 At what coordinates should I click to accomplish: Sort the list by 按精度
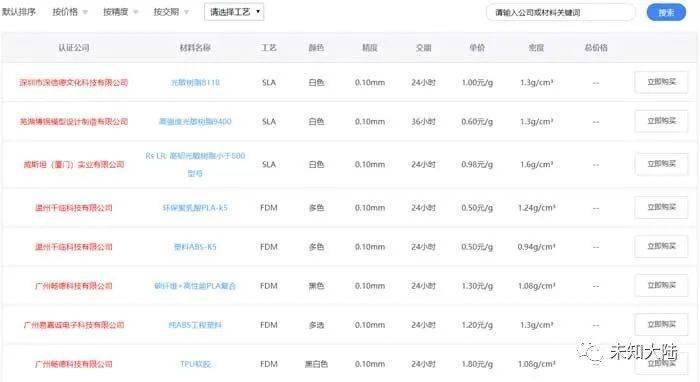coord(116,12)
